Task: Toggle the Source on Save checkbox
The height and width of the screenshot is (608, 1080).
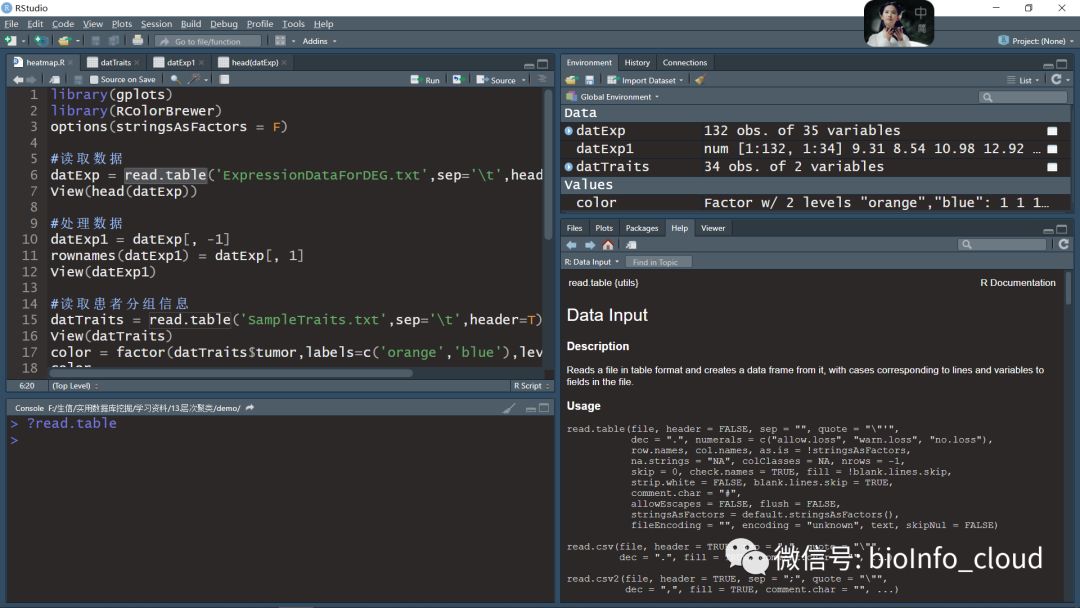Action: (x=94, y=80)
